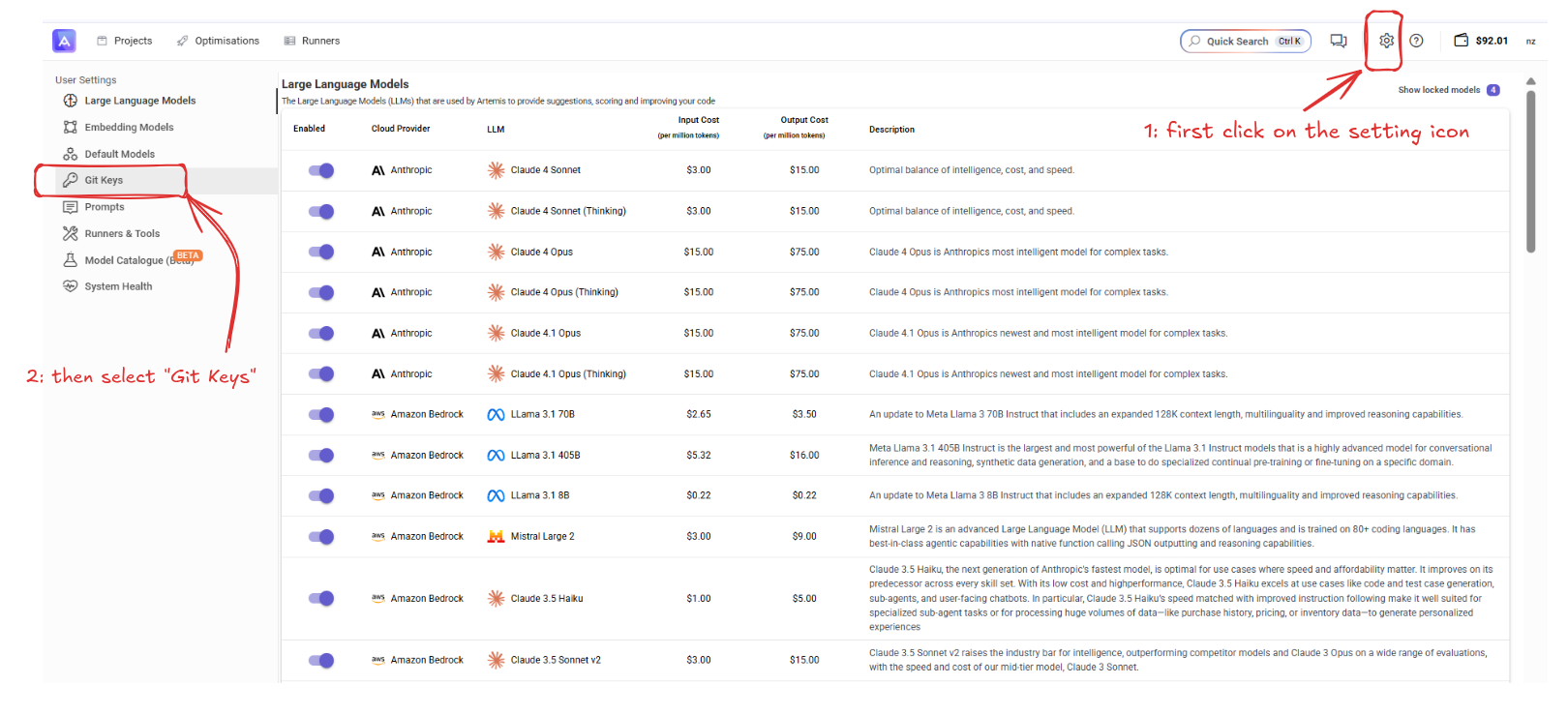1568x714 pixels.
Task: Turn off Mistral Large 2 switch
Action: [x=321, y=537]
